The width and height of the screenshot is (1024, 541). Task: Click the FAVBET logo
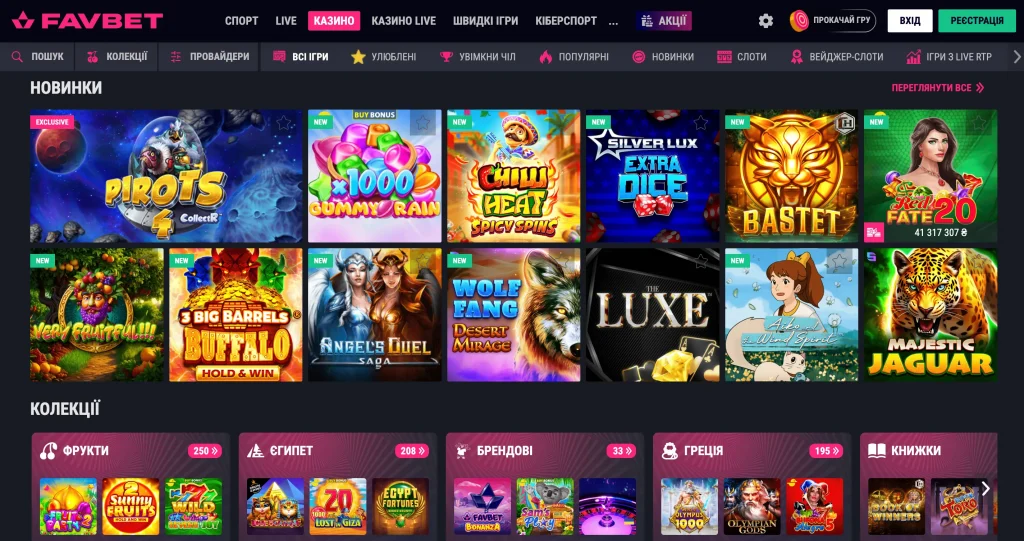(88, 21)
